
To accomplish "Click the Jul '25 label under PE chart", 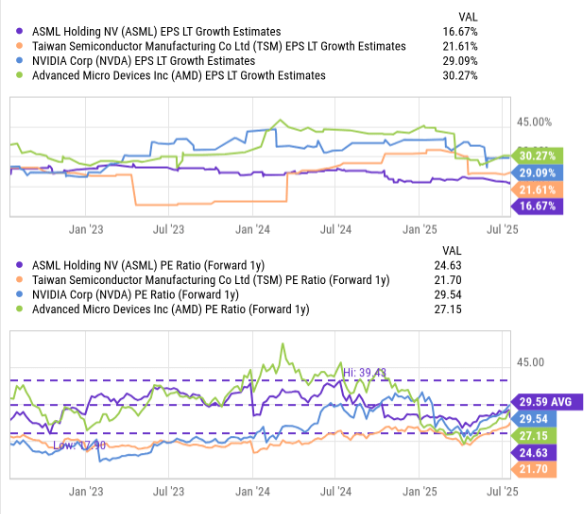I will point(502,492).
